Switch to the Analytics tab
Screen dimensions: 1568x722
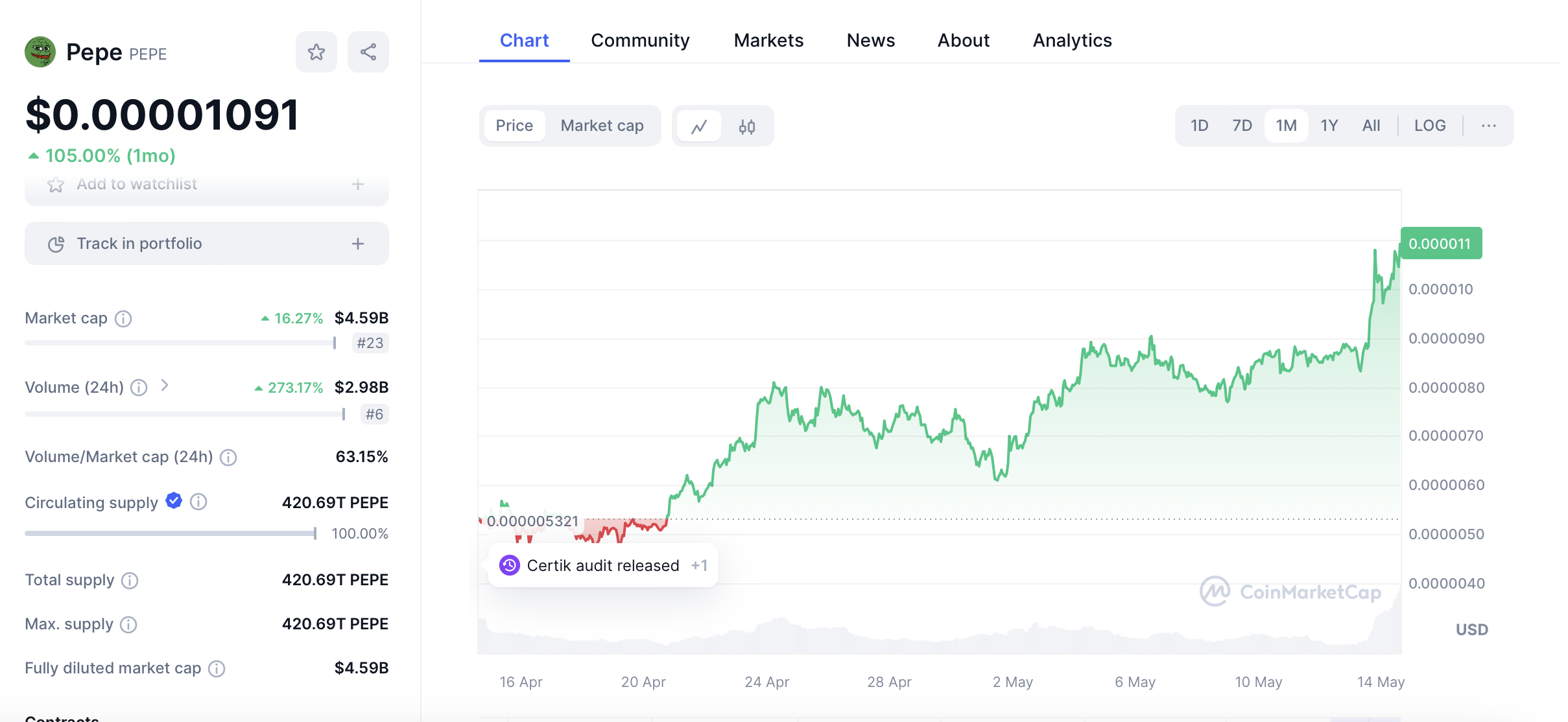tap(1072, 40)
